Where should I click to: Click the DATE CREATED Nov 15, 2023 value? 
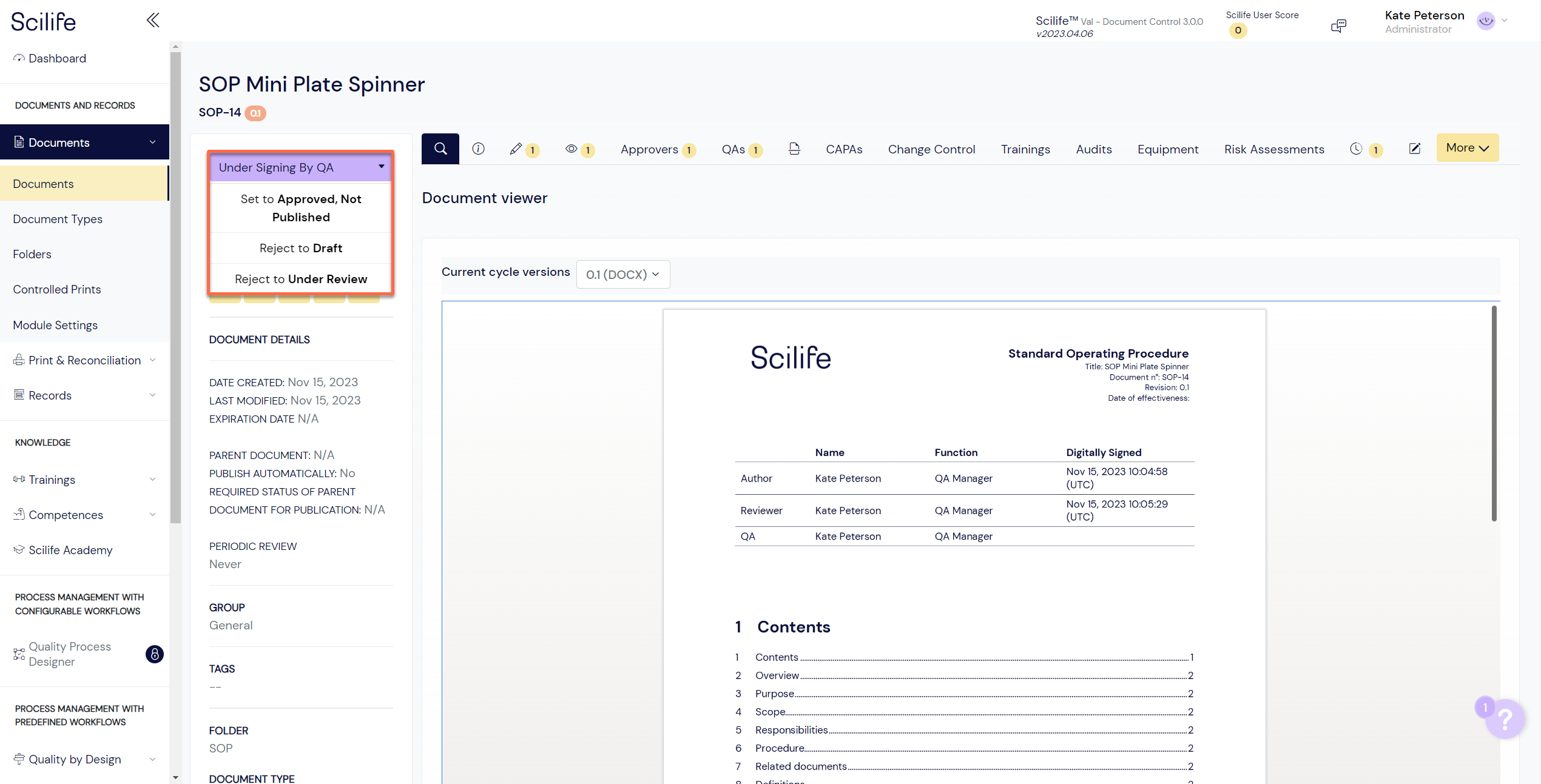(323, 382)
